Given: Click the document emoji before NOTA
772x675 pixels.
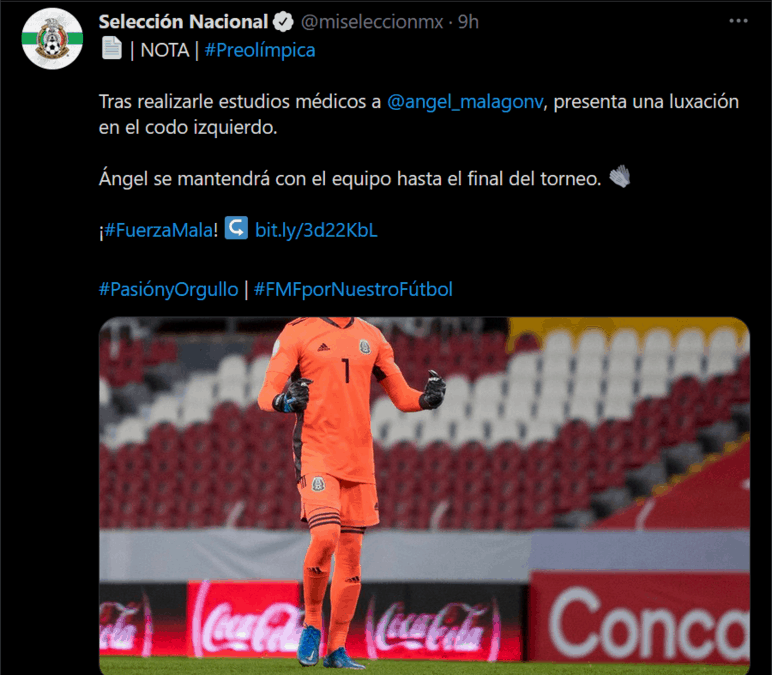Looking at the screenshot, I should (112, 48).
